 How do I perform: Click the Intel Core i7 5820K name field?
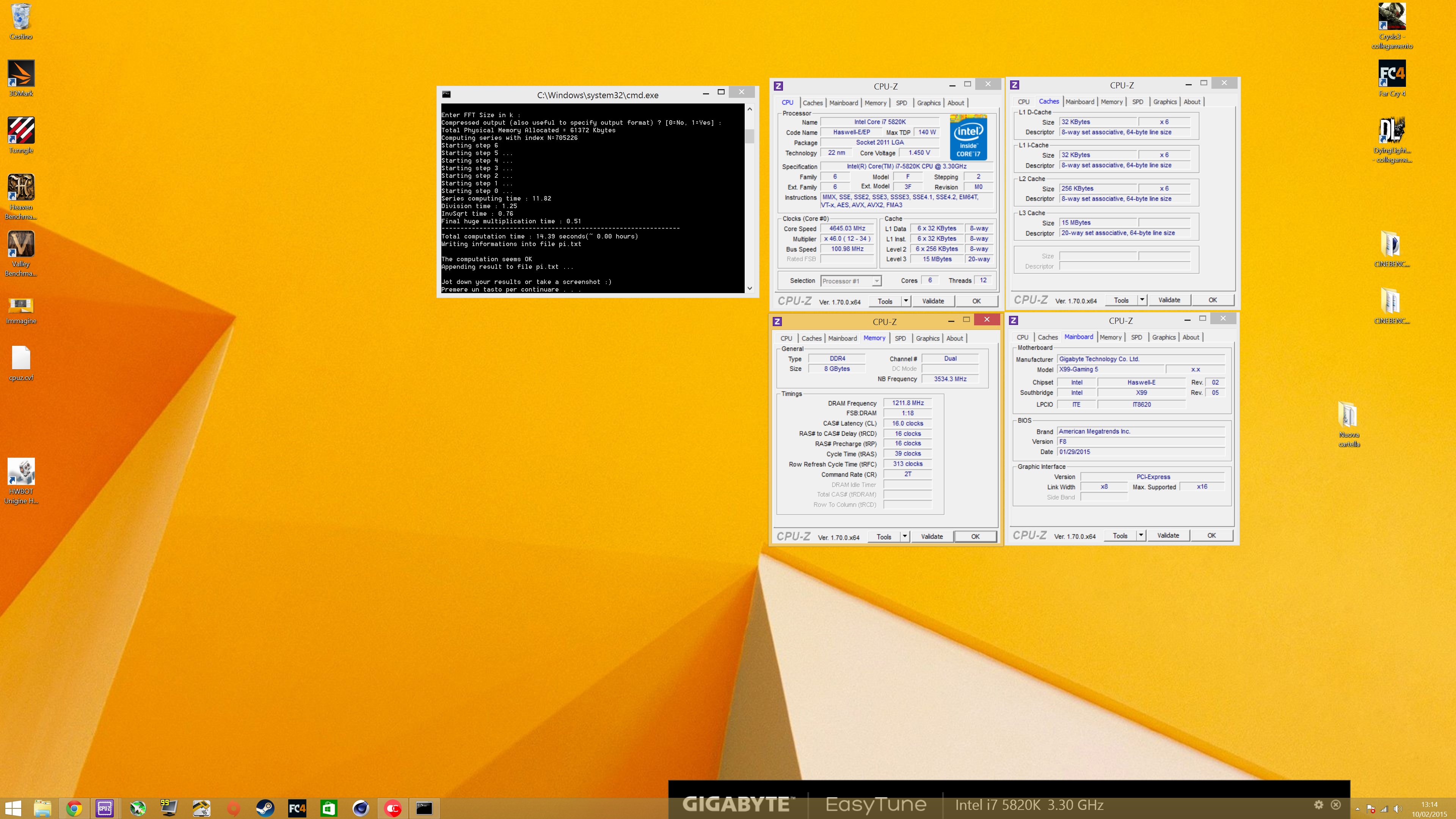tap(880, 121)
